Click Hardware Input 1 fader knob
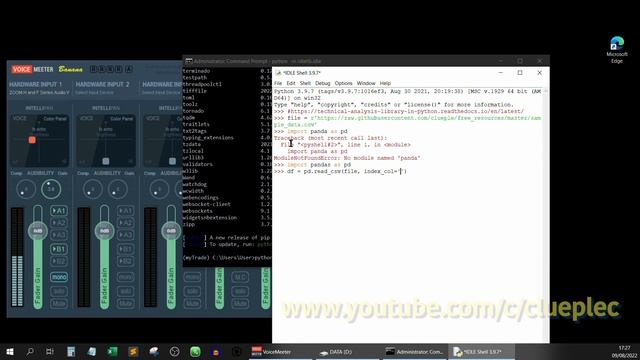 [x=38, y=231]
